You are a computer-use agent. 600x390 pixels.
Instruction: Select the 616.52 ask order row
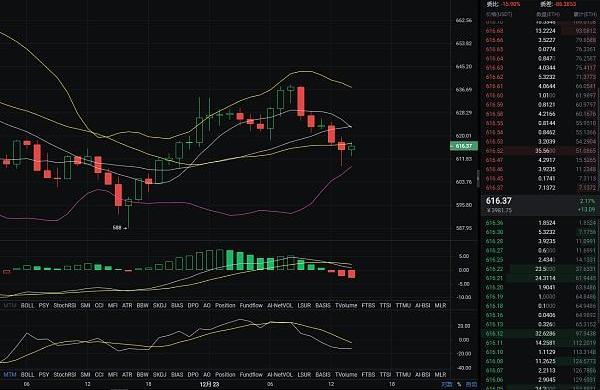click(x=540, y=151)
